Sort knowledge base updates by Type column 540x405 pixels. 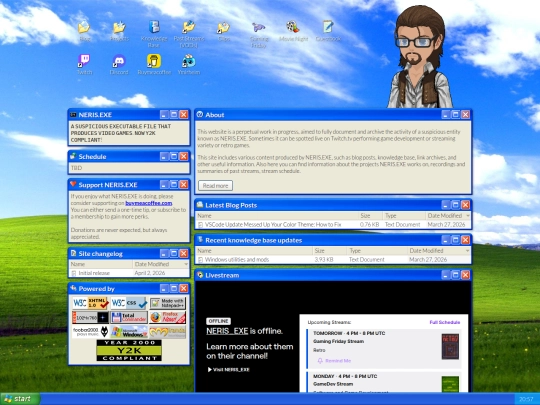377,251
